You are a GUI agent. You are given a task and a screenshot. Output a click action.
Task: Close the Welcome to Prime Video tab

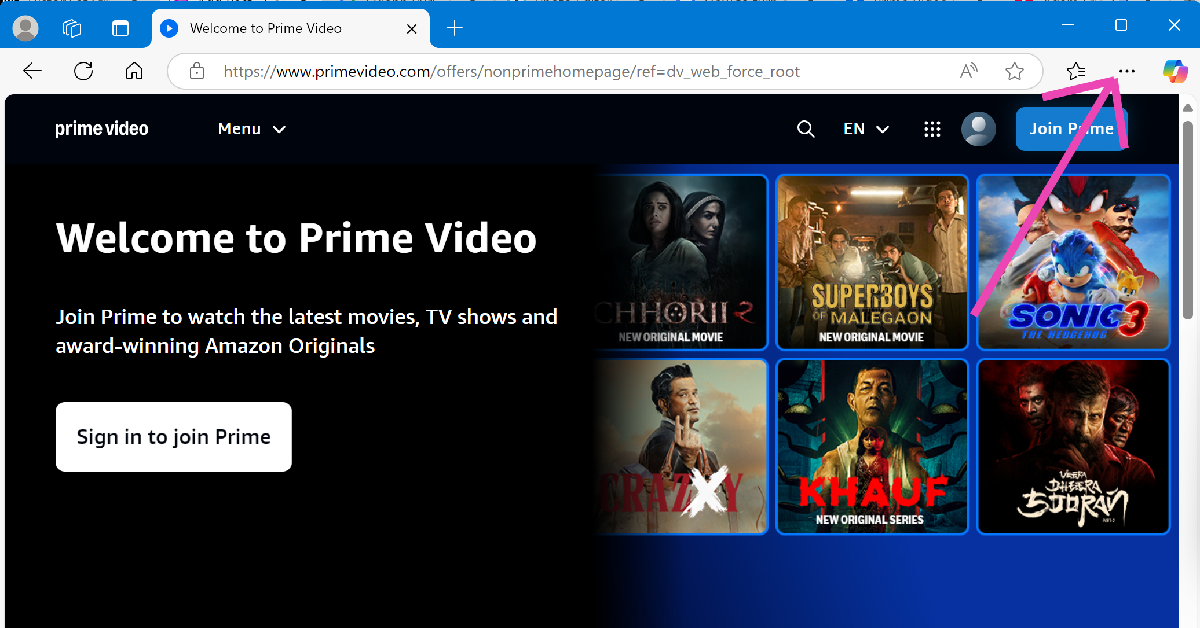(412, 28)
